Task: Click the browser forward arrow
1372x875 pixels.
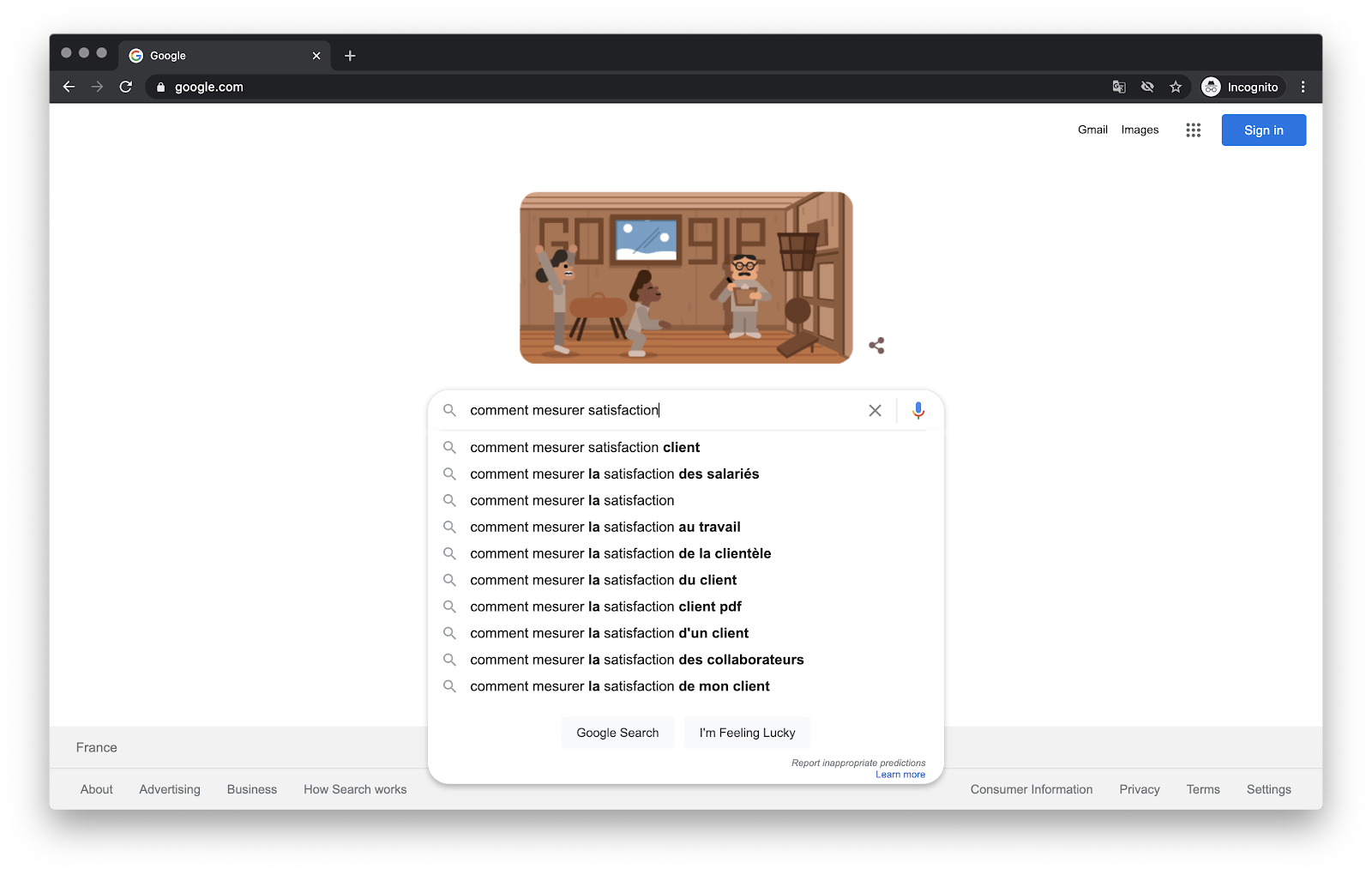Action: (97, 87)
